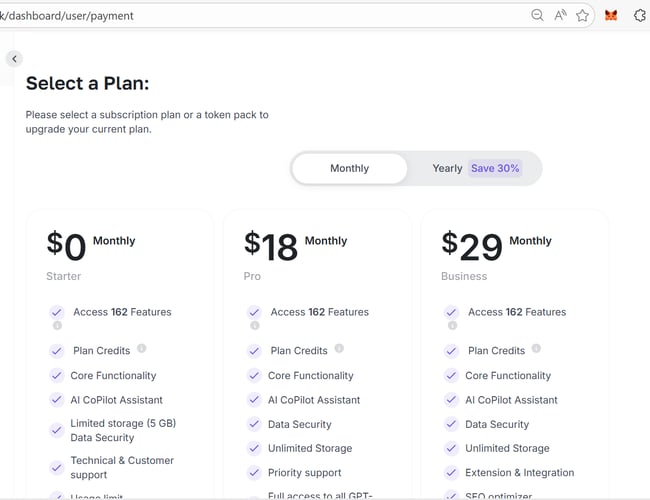Image resolution: width=650 pixels, height=500 pixels.
Task: Click info icon next to Business Plan Credits
Action: pyautogui.click(x=536, y=349)
